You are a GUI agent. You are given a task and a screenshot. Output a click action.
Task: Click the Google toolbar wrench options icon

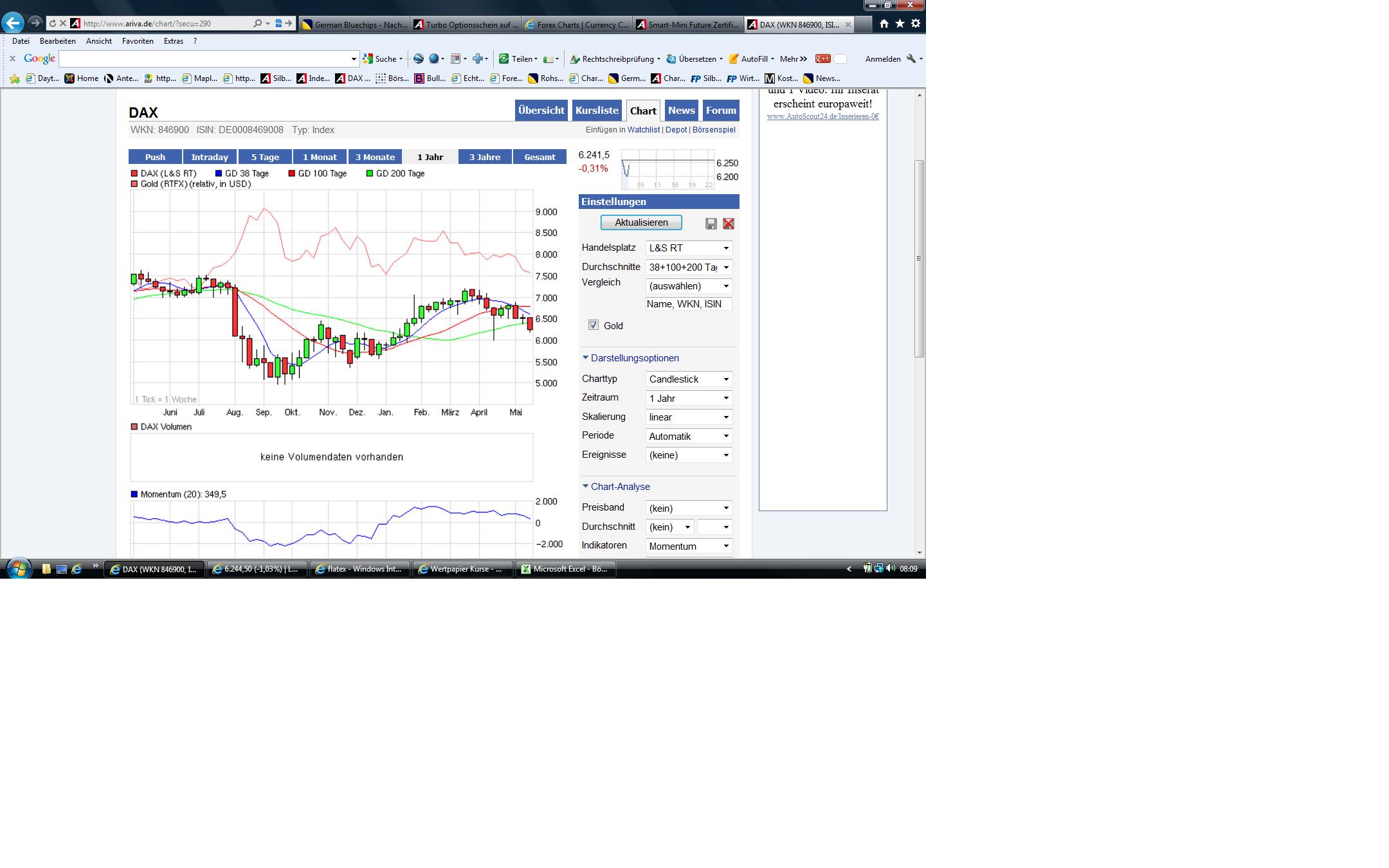point(911,59)
